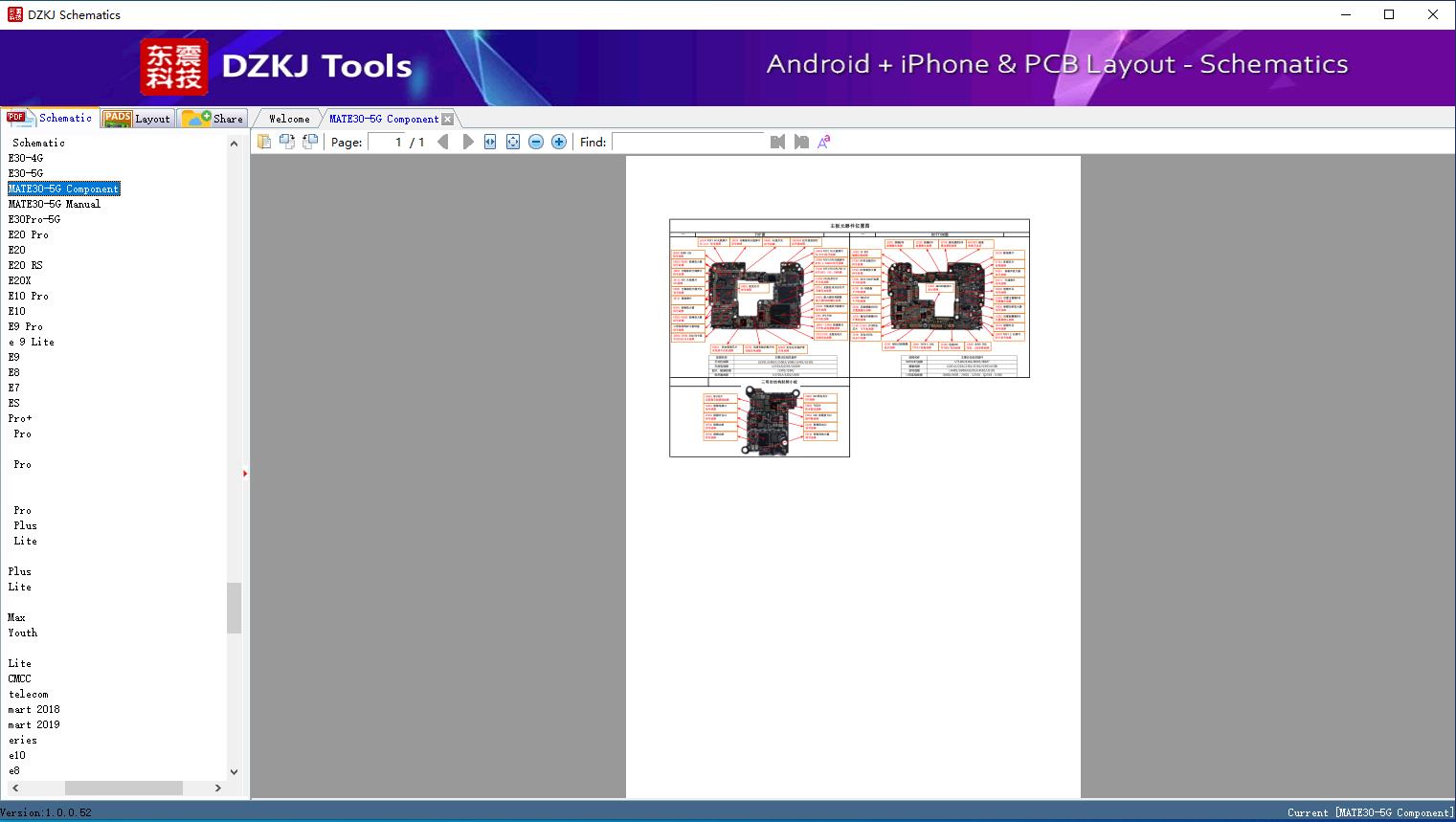The width and height of the screenshot is (1456, 822).
Task: Select Youth in the list
Action: (23, 633)
